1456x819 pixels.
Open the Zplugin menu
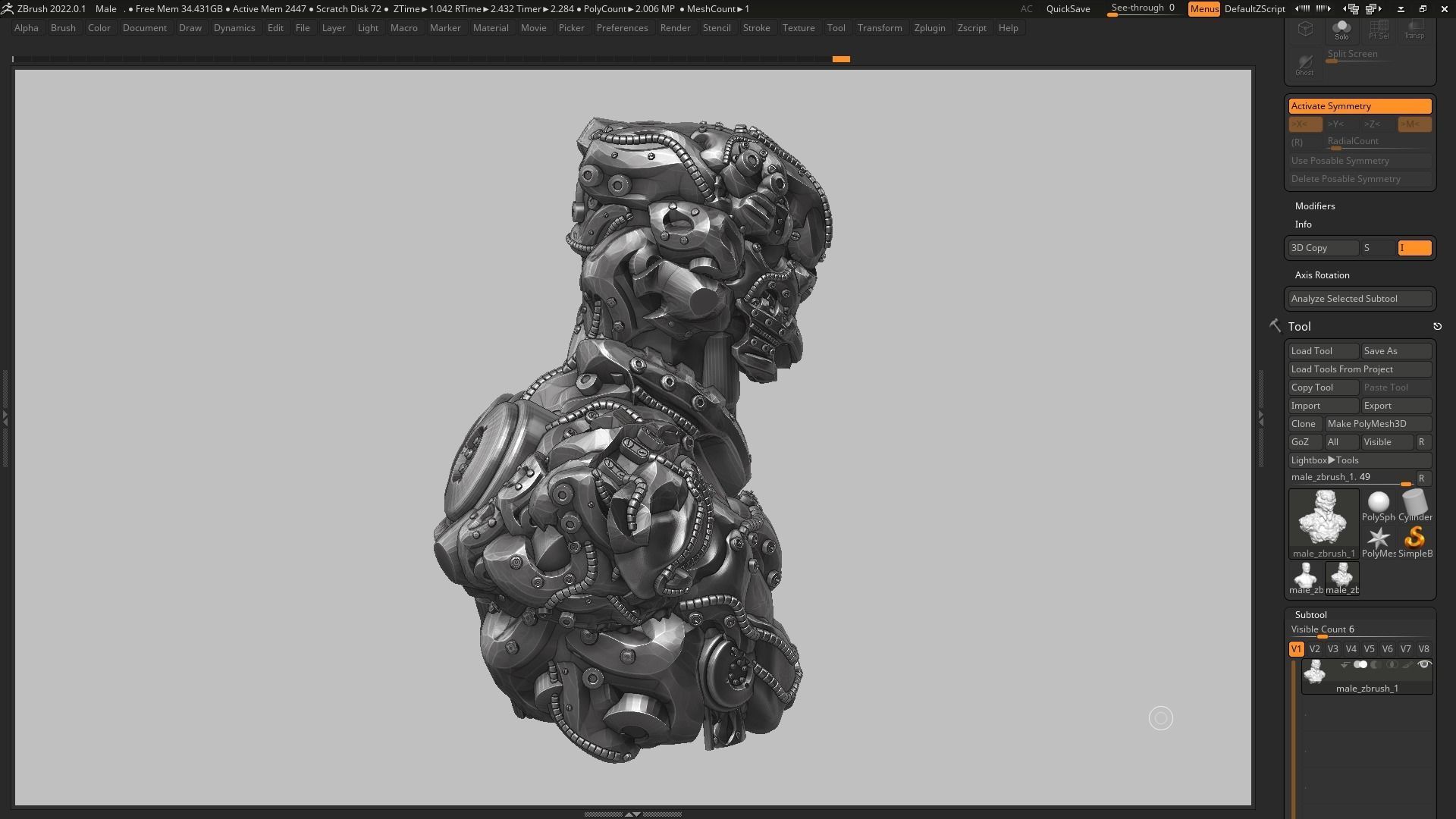click(929, 28)
